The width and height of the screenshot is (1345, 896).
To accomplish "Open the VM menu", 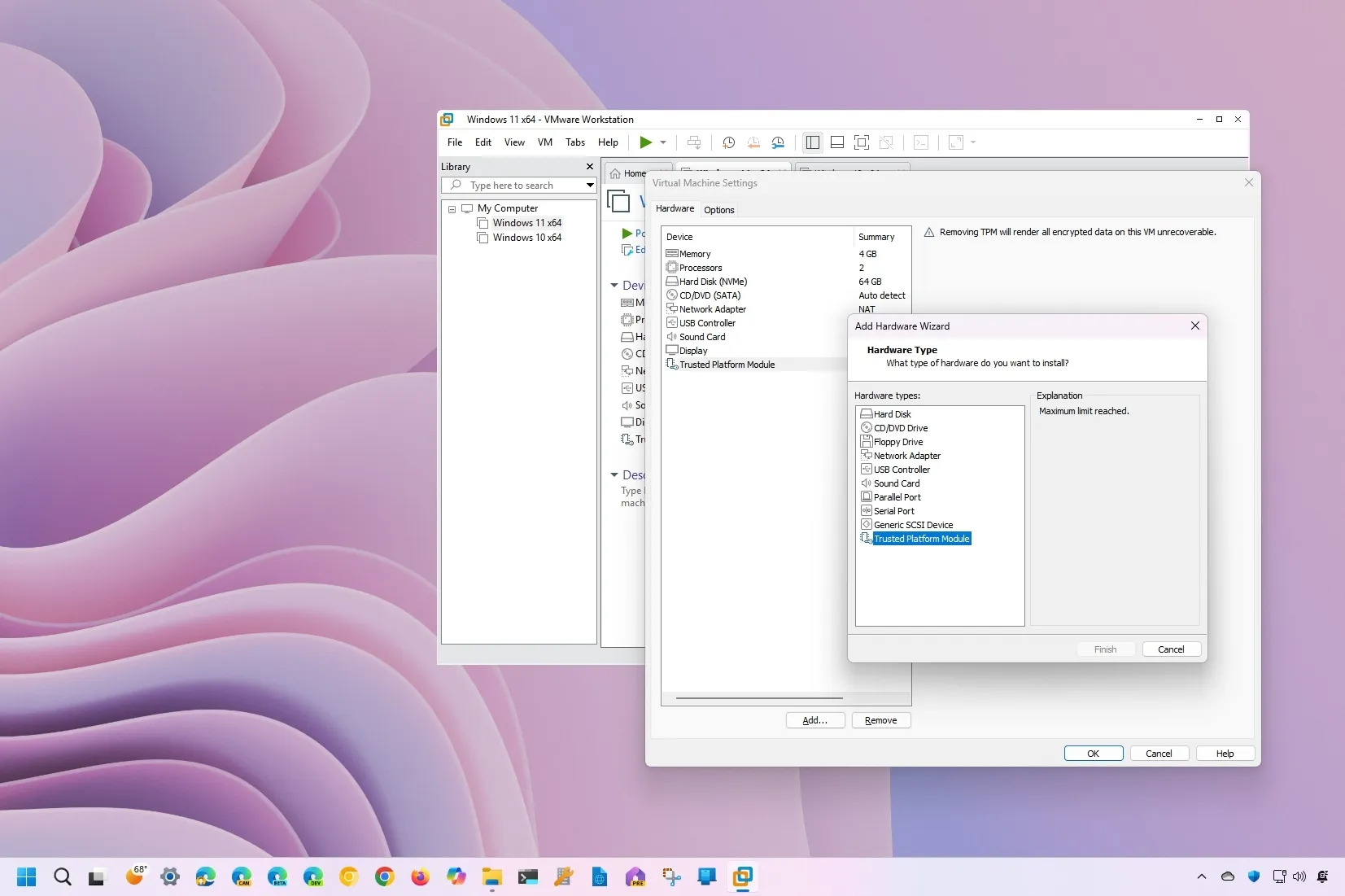I will [x=544, y=142].
